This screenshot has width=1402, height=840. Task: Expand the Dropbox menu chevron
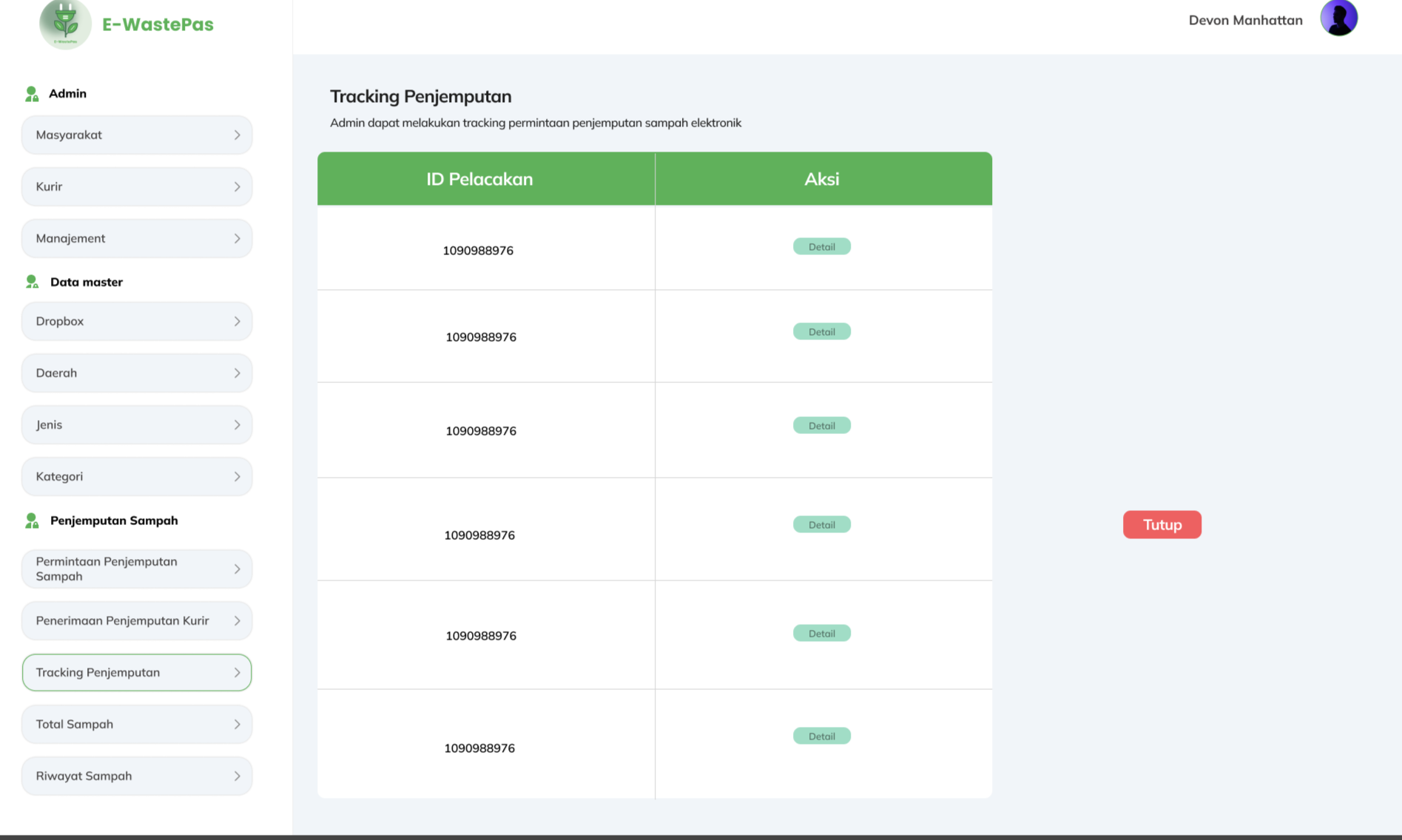coord(237,322)
